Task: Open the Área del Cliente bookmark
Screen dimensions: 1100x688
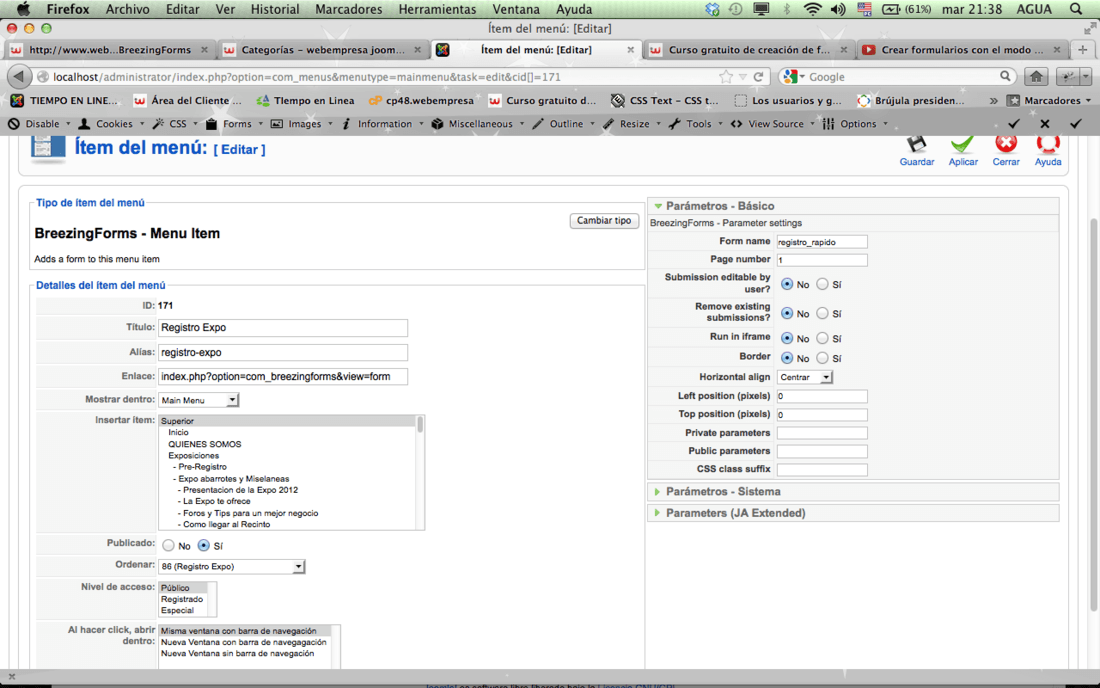Action: (x=187, y=100)
